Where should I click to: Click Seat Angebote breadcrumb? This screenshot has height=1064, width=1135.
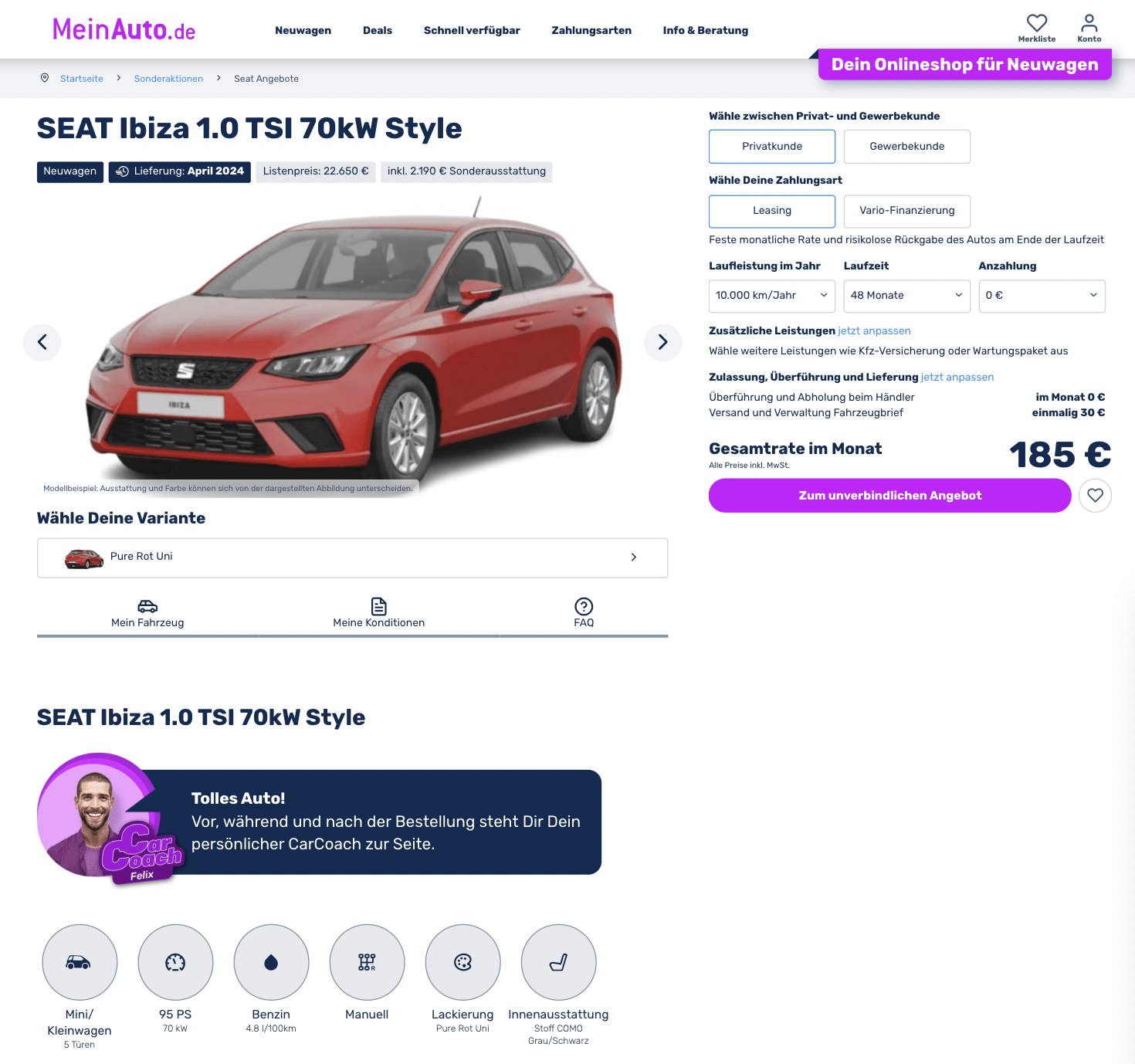266,79
